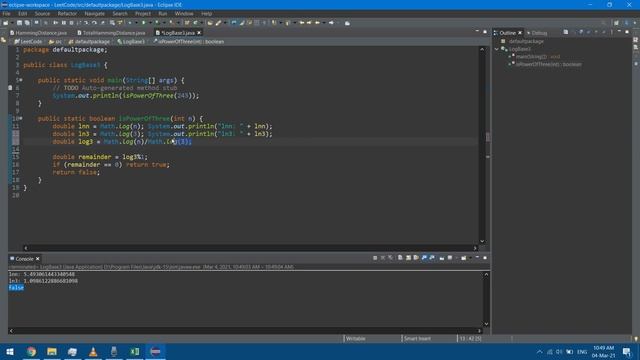Click the Open Type toolbar icon

(210, 23)
